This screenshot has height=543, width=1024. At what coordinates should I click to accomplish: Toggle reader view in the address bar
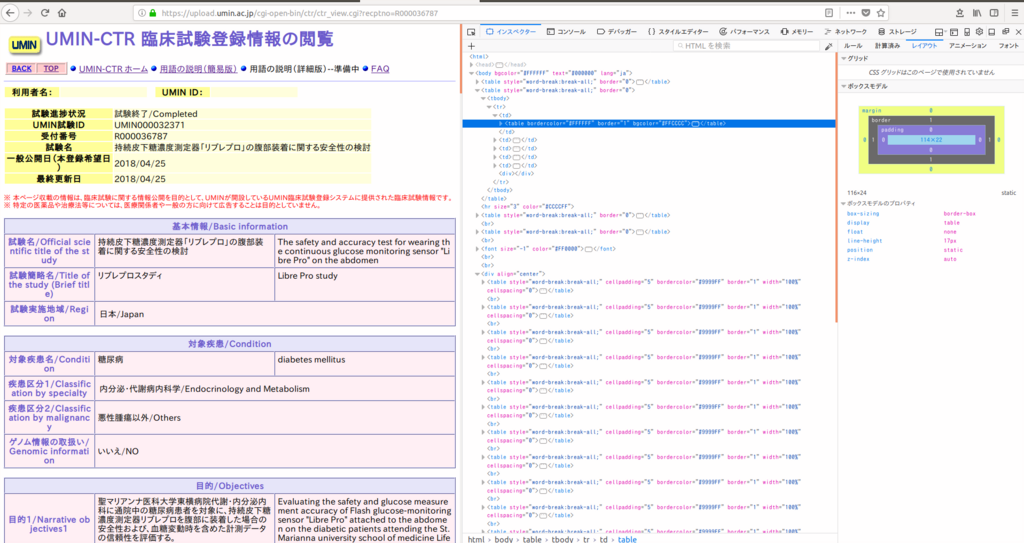tap(829, 13)
